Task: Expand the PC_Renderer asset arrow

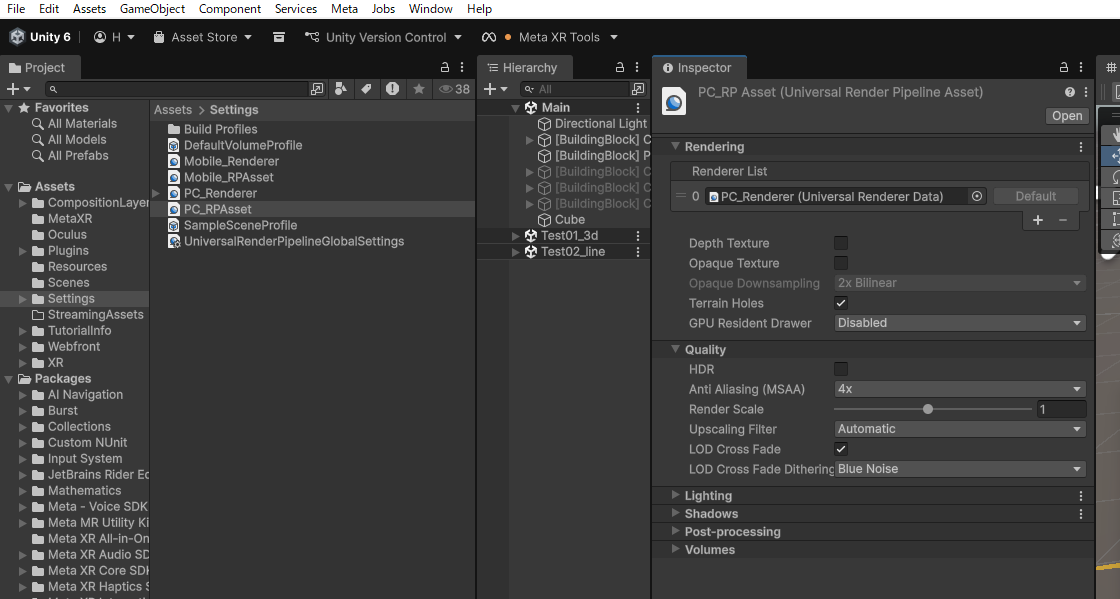Action: click(x=156, y=193)
